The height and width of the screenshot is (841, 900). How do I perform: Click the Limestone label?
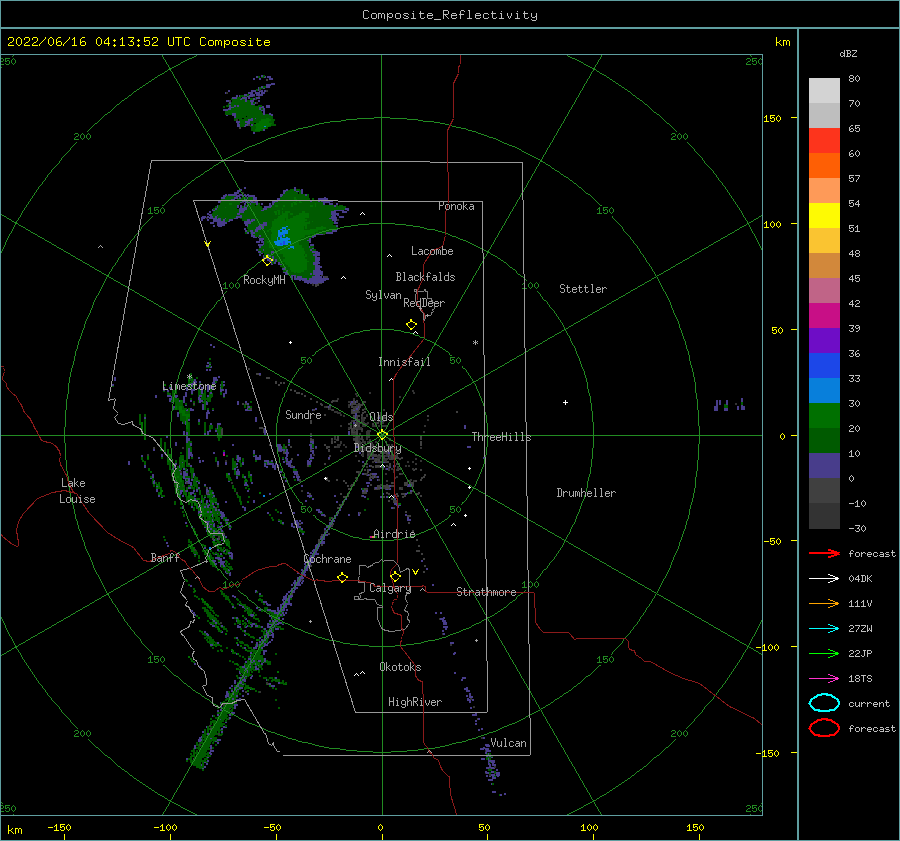[x=189, y=386]
